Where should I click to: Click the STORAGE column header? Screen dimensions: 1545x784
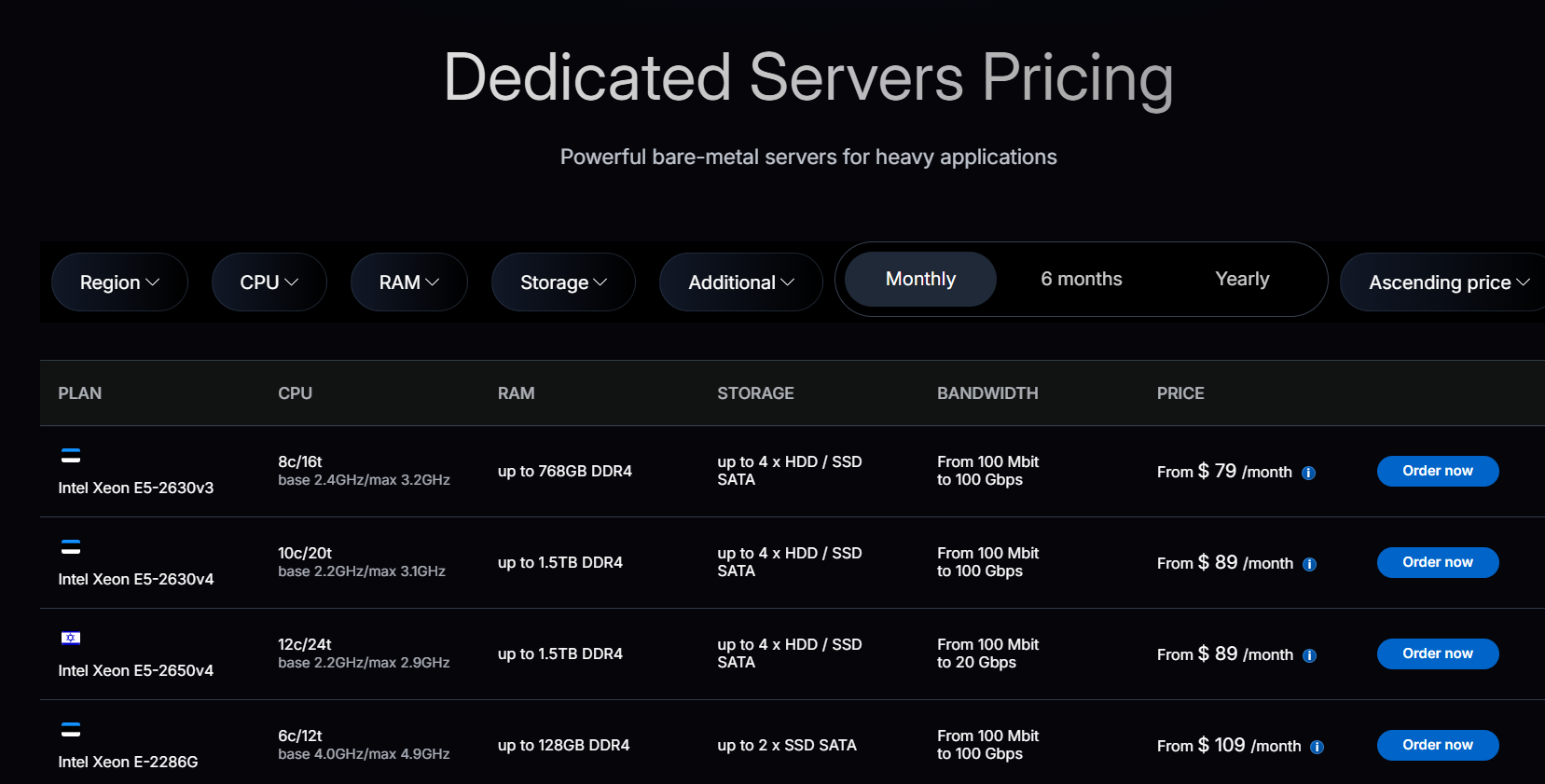(755, 393)
